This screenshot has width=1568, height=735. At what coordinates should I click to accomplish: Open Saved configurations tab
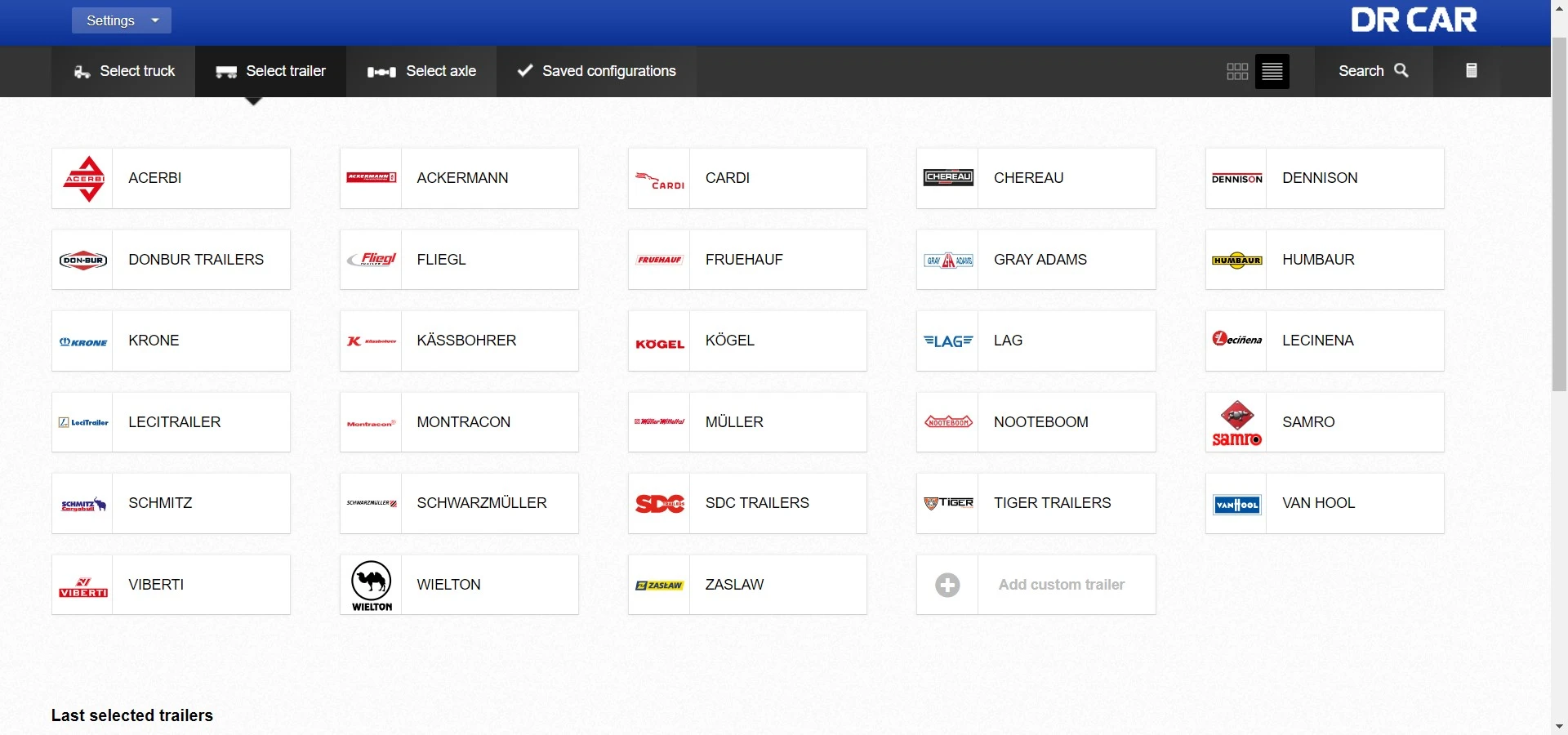596,71
